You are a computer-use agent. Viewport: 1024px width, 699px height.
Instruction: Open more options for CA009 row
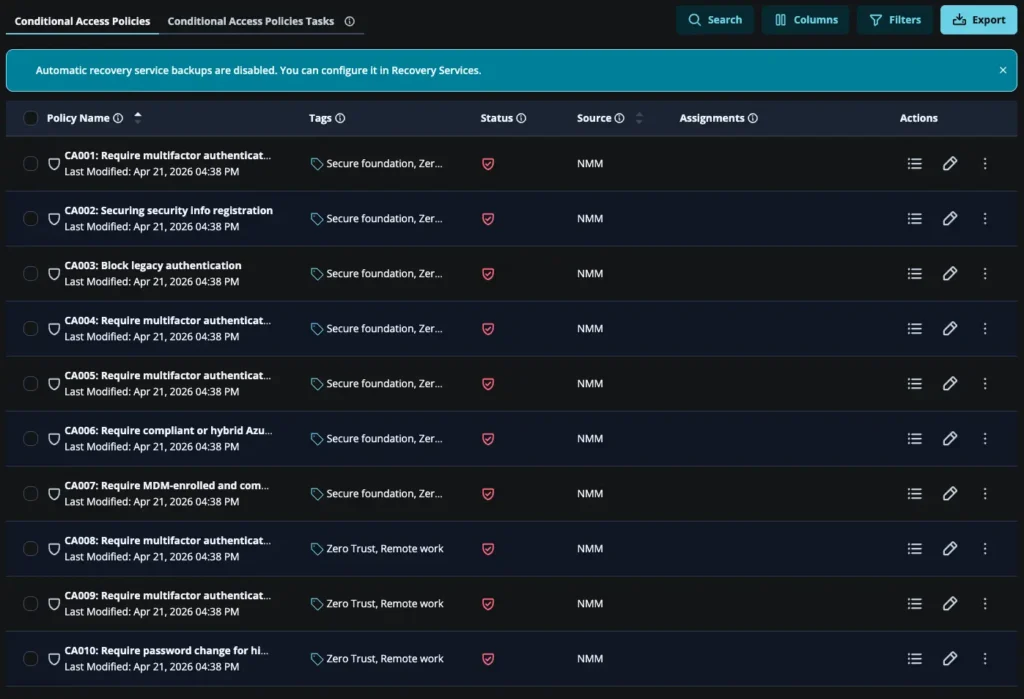tap(985, 604)
